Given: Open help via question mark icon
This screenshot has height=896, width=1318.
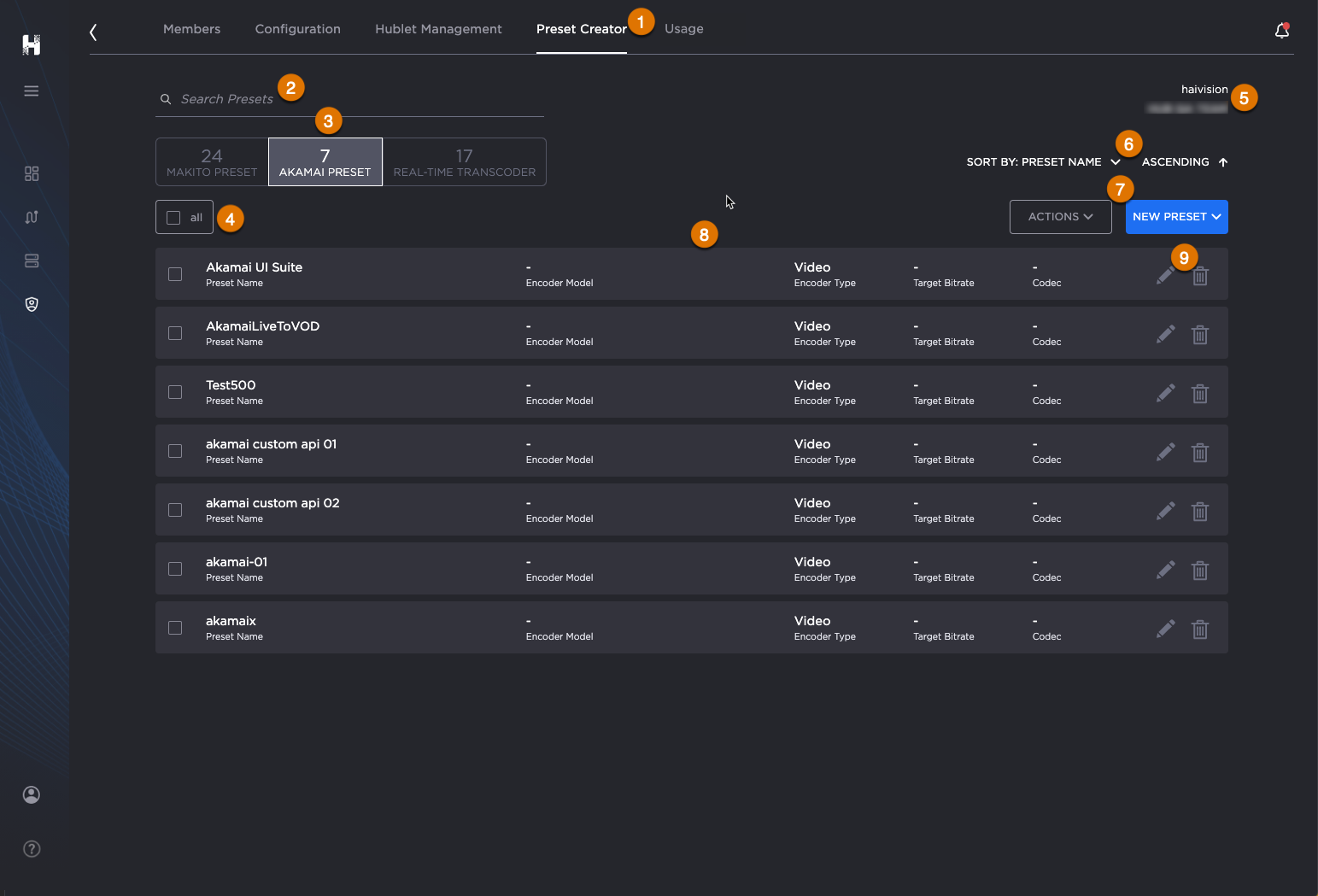Looking at the screenshot, I should pos(32,849).
